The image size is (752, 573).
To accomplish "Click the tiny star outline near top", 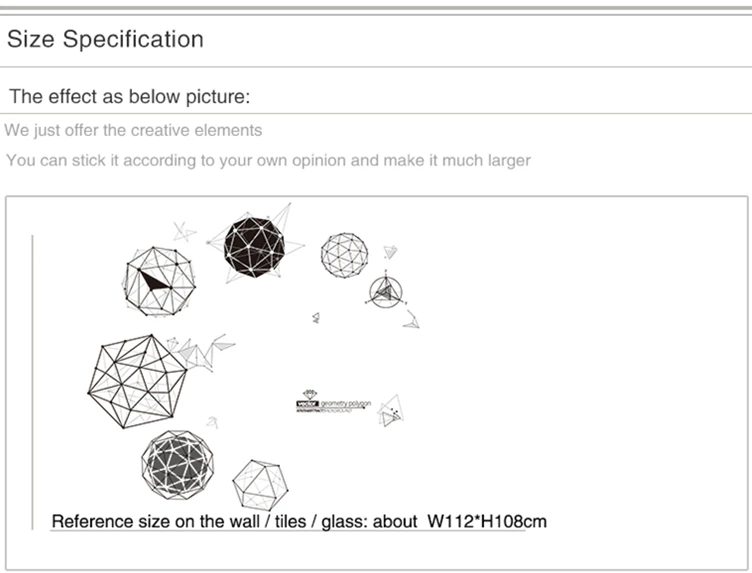I will (x=184, y=232).
